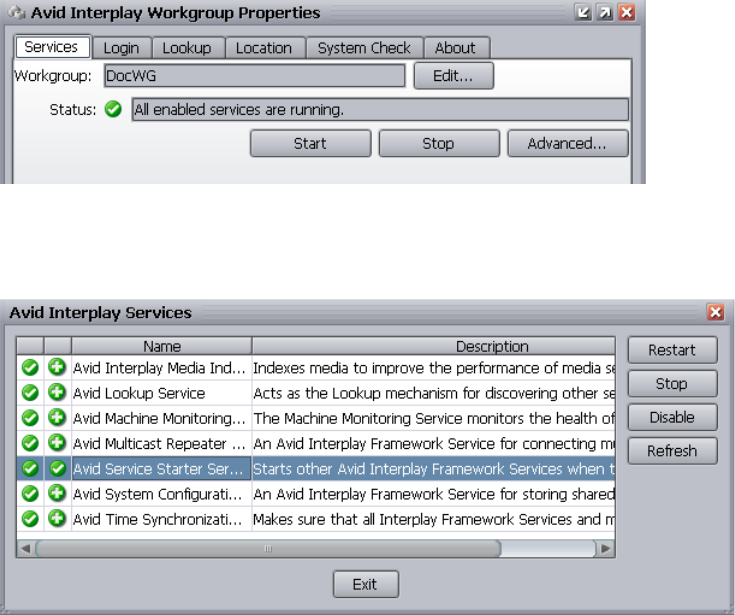Click description 'An Avid Interplay Framework Service for storing'

pyautogui.click(x=434, y=495)
